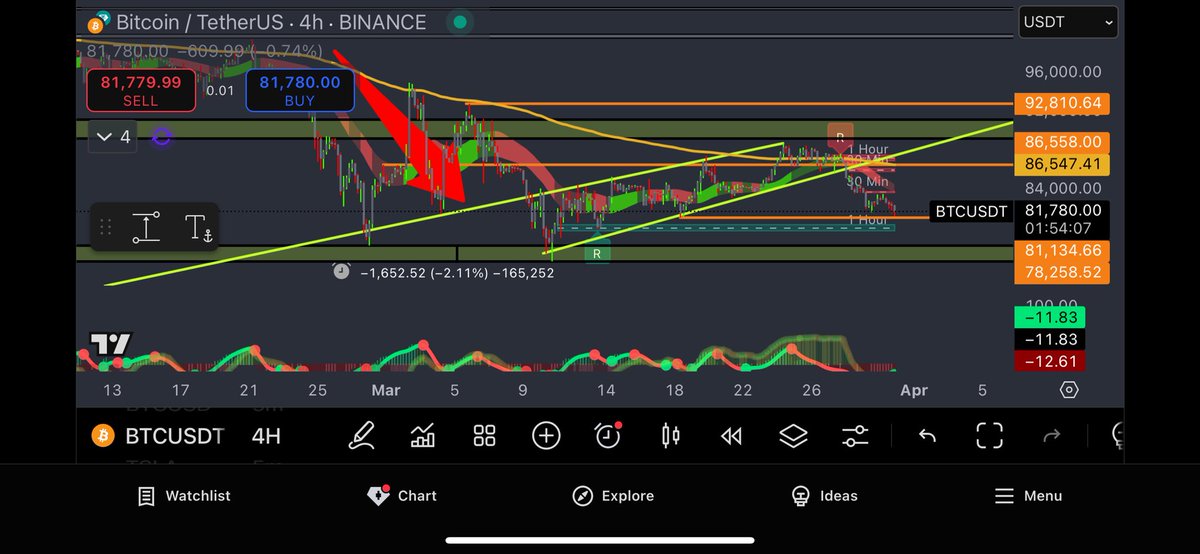The height and width of the screenshot is (554, 1200).
Task: Change chart type candlestick icon
Action: click(x=670, y=435)
